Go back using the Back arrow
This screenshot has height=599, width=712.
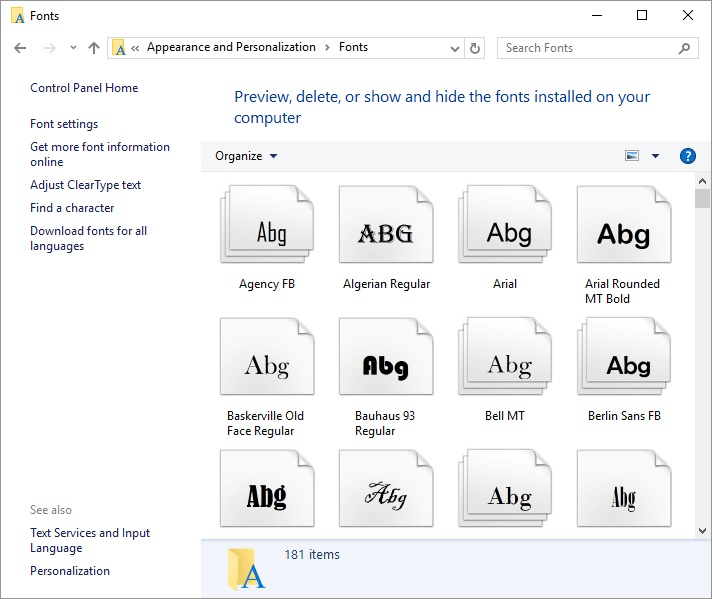tap(20, 48)
